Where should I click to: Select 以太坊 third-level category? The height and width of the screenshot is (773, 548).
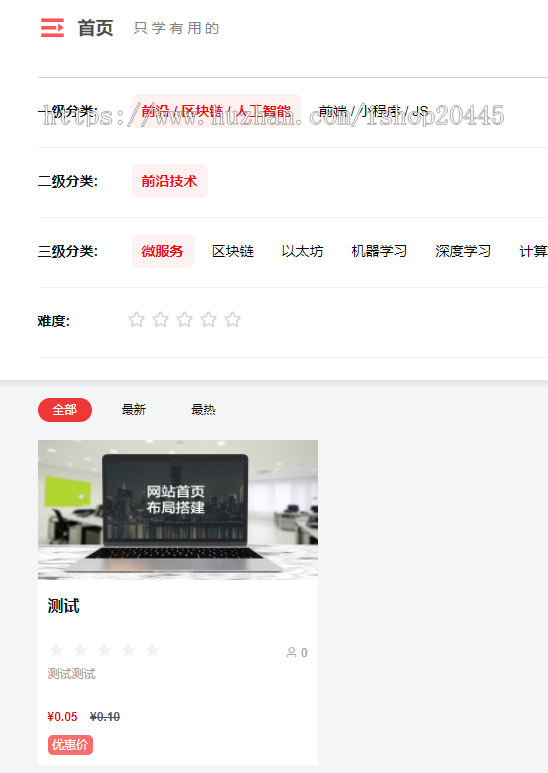(302, 251)
